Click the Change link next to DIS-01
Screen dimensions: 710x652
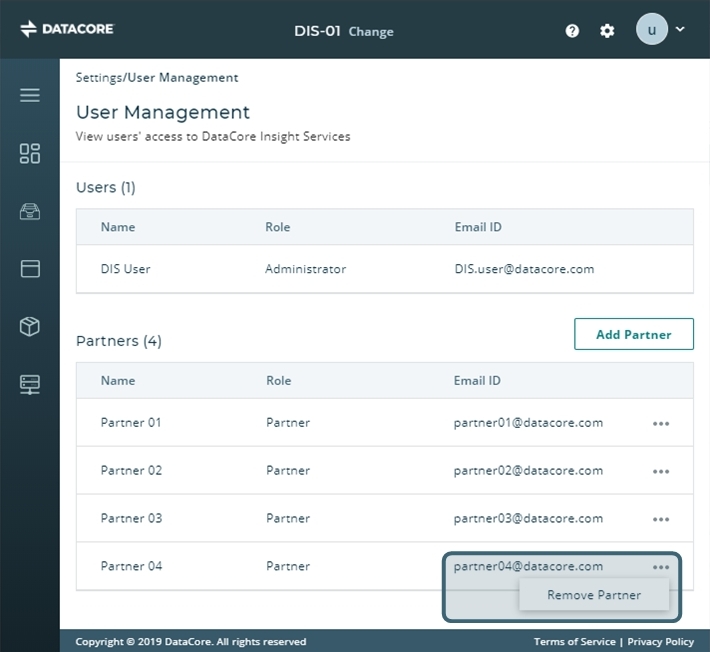tap(371, 32)
